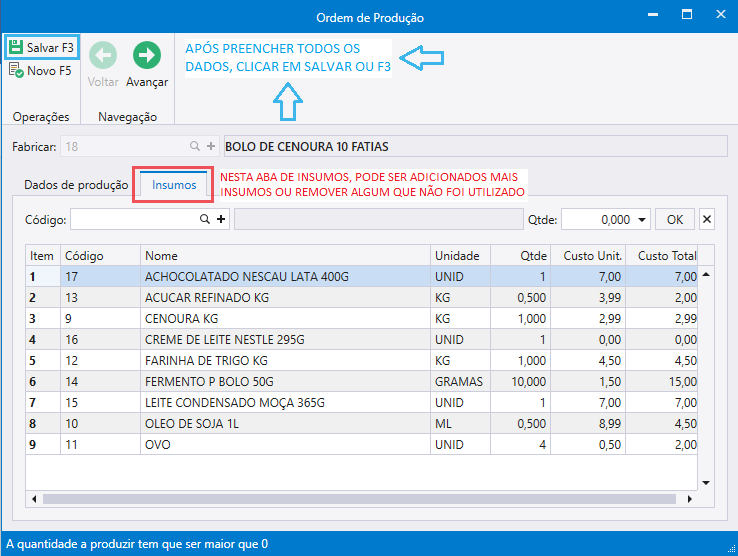Sort by Item column header

[x=43, y=256]
